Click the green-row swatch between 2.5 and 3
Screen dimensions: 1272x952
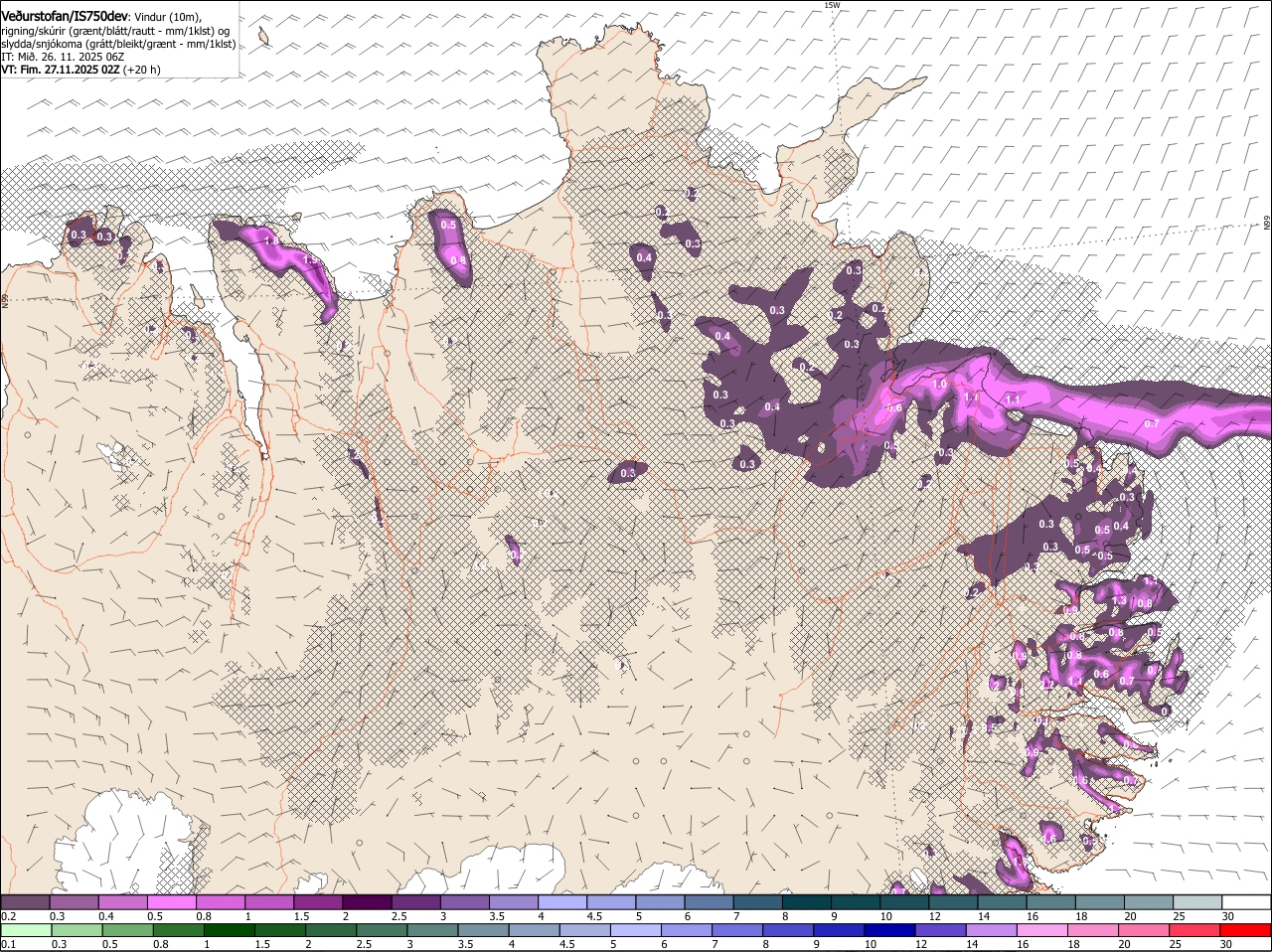382,930
